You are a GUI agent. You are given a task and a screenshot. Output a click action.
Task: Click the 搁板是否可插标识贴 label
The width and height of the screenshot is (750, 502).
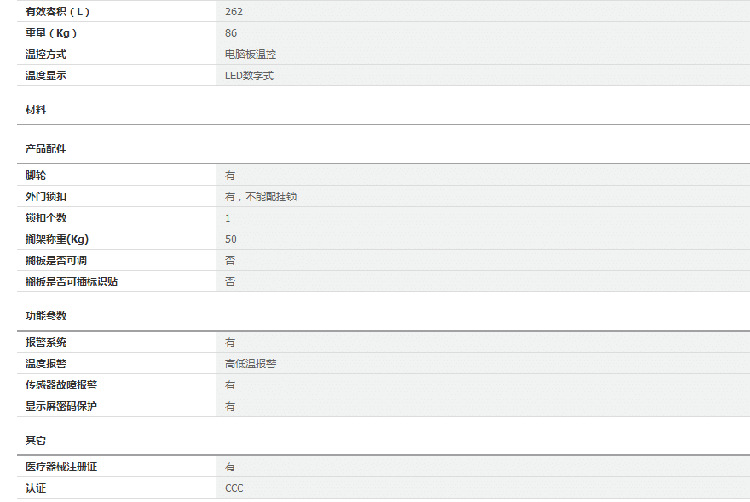pos(72,282)
